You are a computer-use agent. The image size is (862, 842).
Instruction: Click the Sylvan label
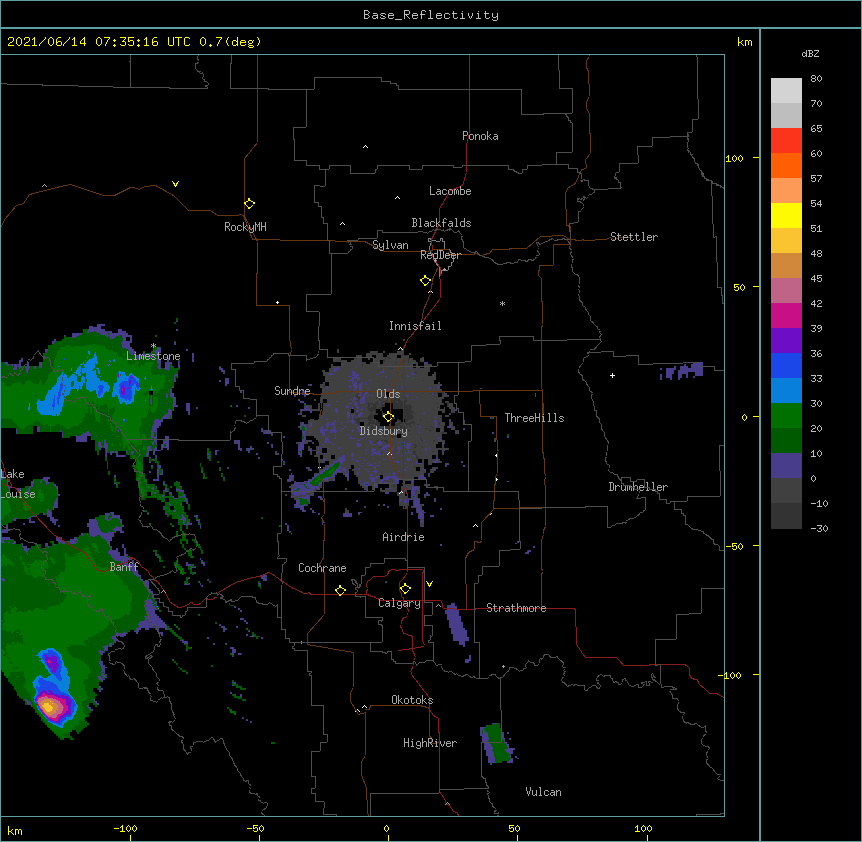tap(390, 245)
